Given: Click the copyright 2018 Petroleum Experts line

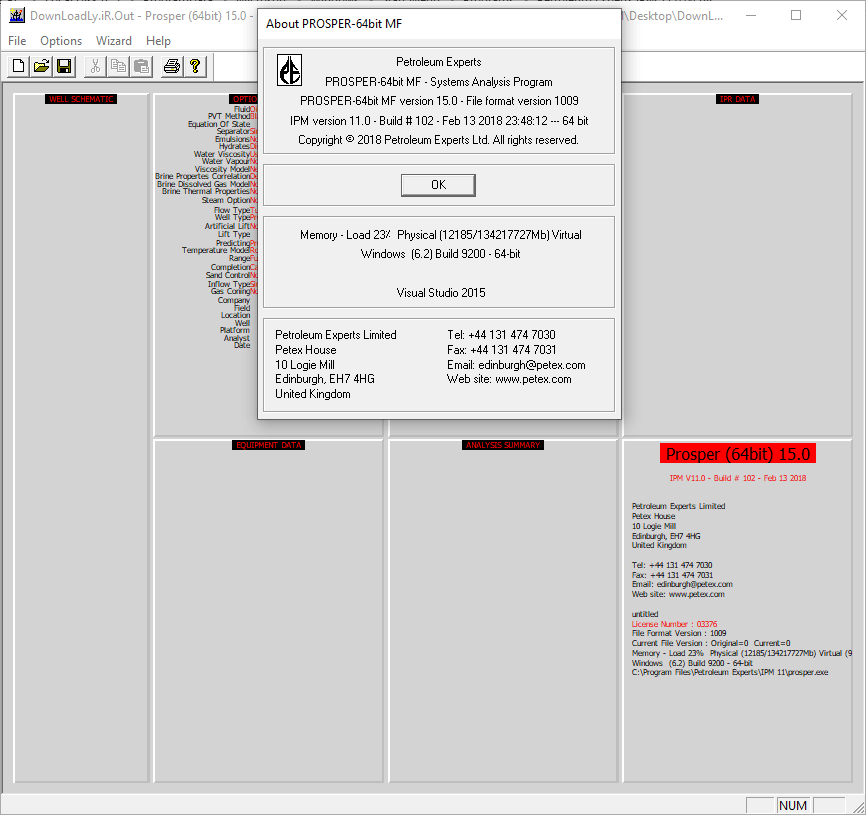Looking at the screenshot, I should 439,140.
